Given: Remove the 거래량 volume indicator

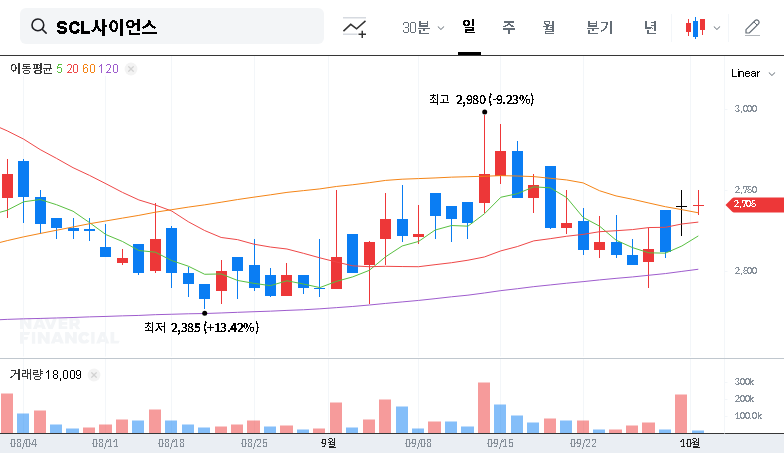Looking at the screenshot, I should coord(94,374).
